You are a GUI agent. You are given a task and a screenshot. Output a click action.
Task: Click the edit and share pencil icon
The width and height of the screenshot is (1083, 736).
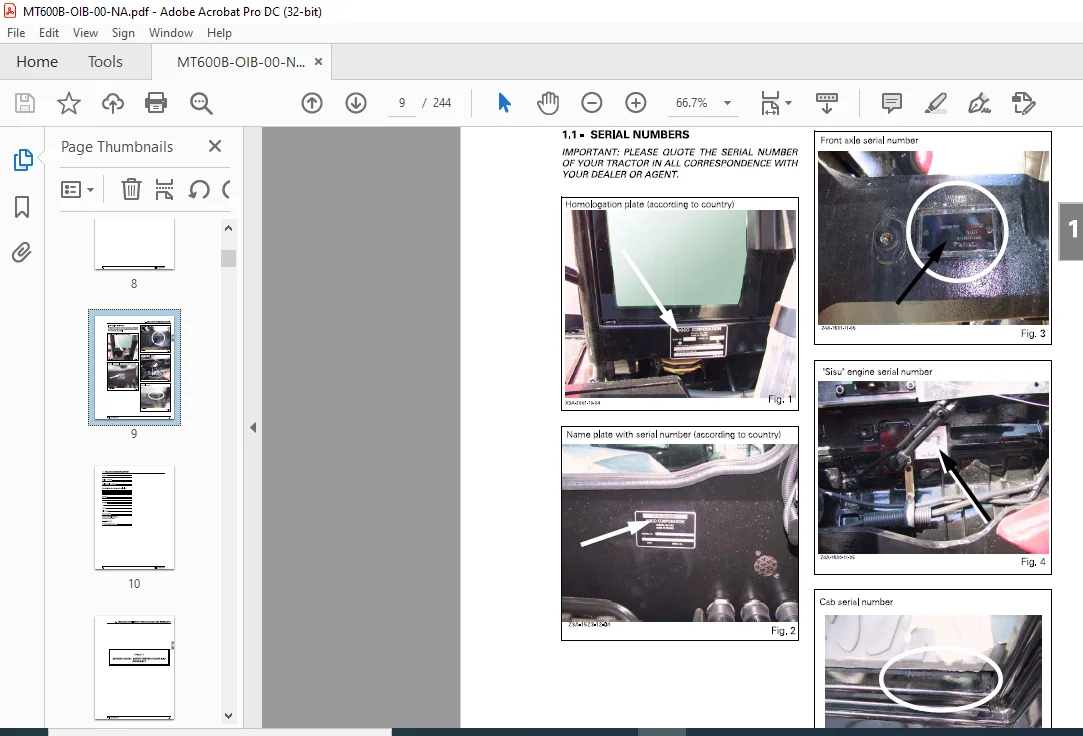tap(1024, 103)
